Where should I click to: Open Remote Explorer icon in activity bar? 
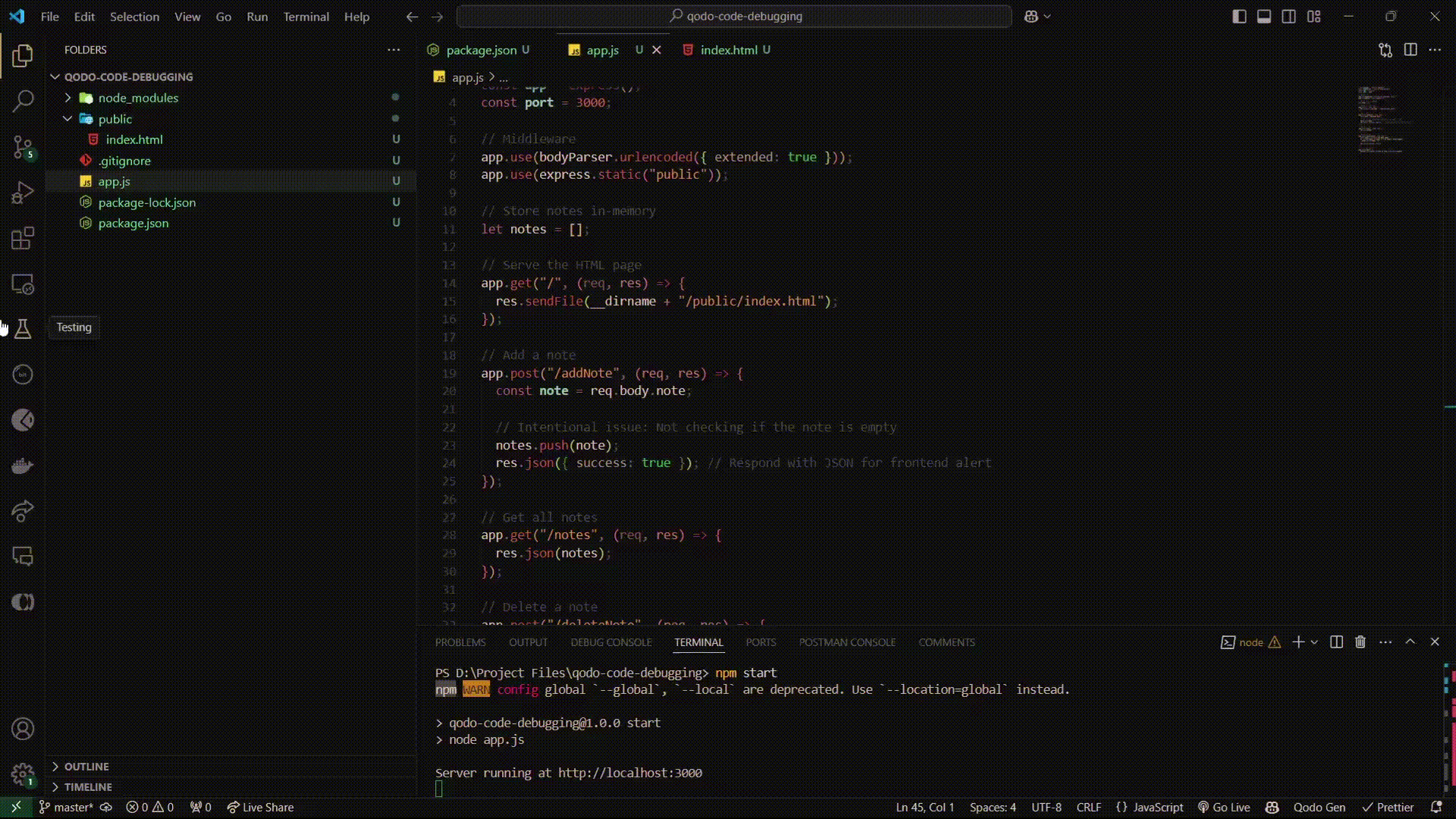(23, 284)
